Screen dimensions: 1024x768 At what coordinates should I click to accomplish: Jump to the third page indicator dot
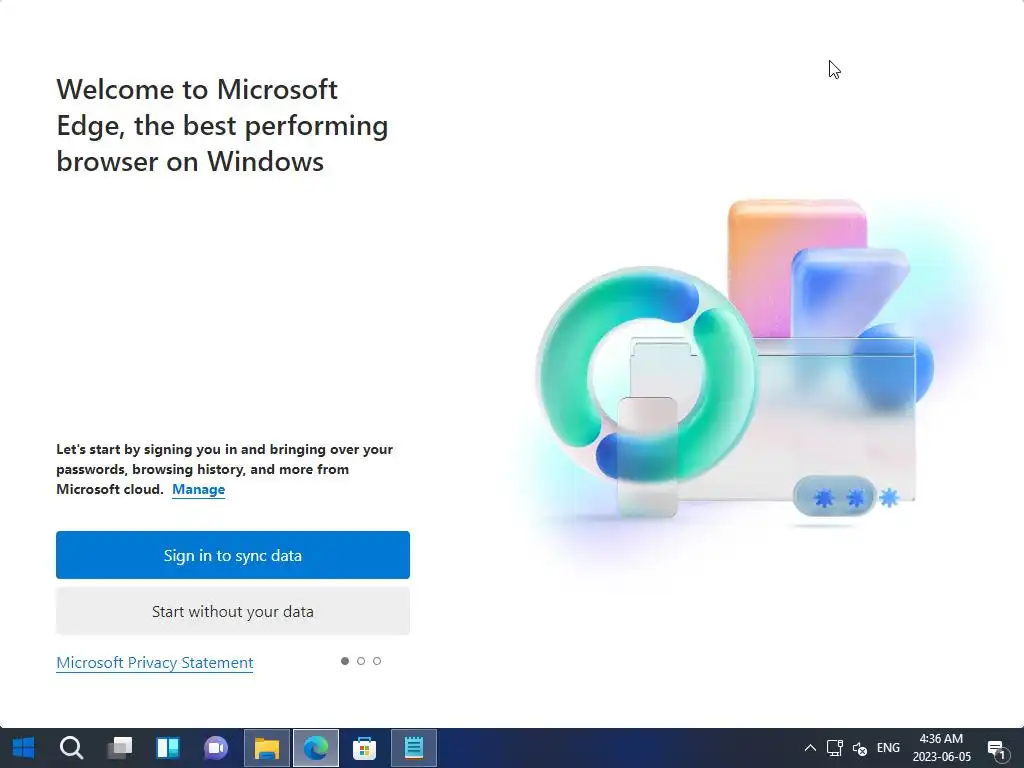coord(377,661)
